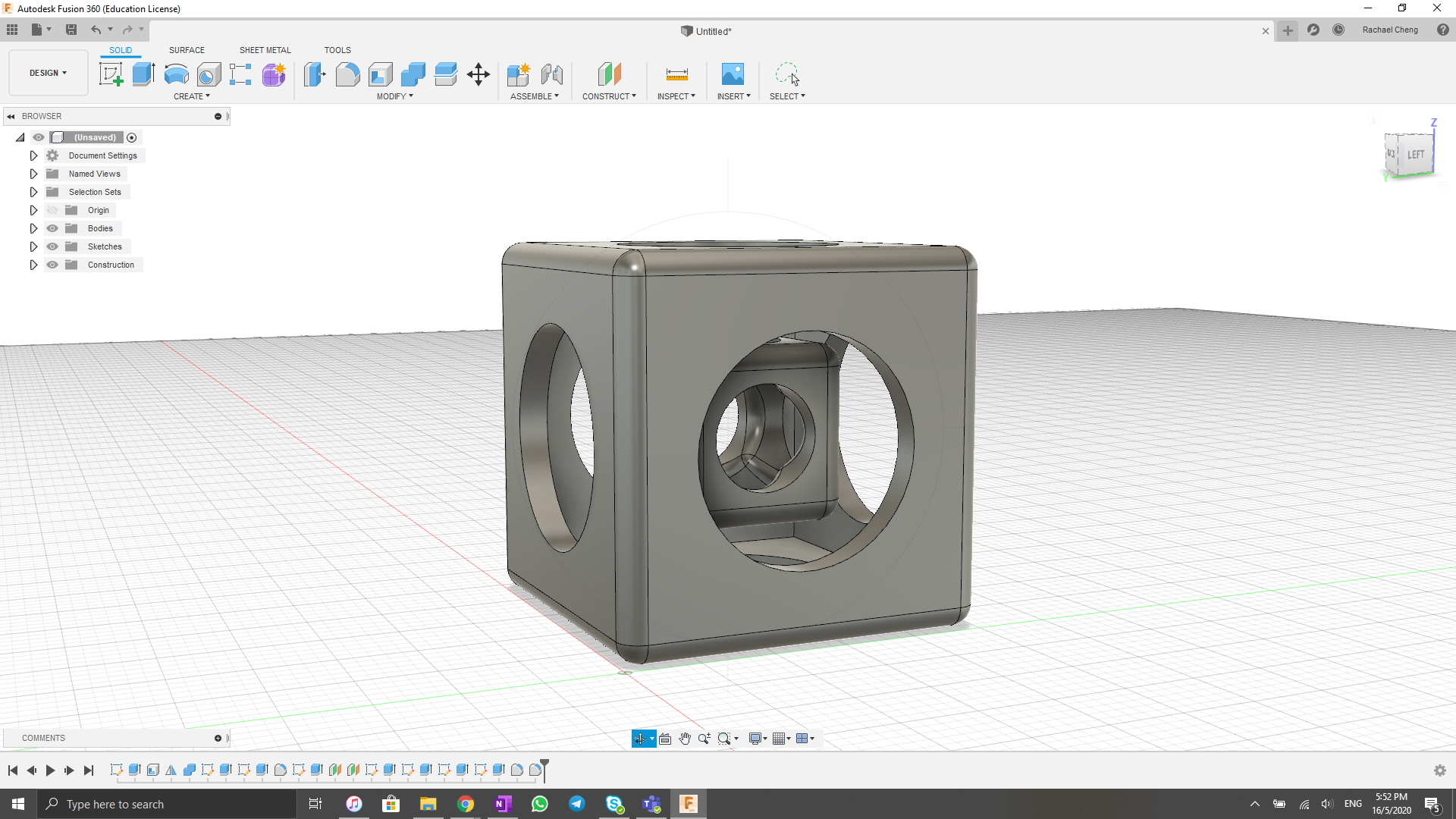Collapse the Browser panel pin button

218,116
